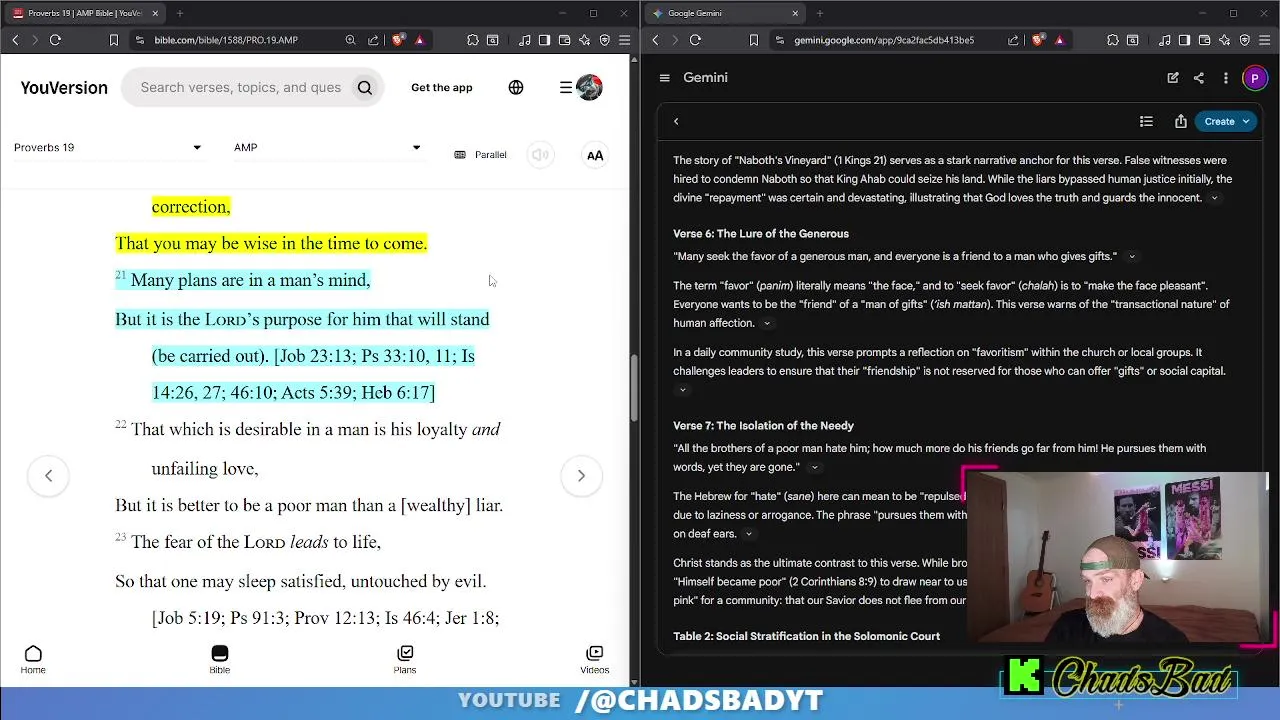Open Brave playlist music note in Gemini window
The image size is (1280, 720).
coord(1165,40)
